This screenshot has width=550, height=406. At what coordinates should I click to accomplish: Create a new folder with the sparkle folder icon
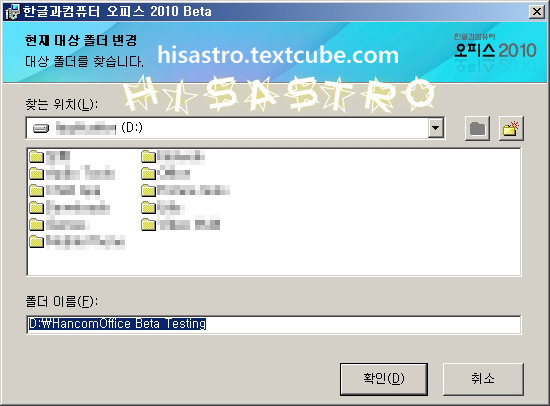click(511, 128)
